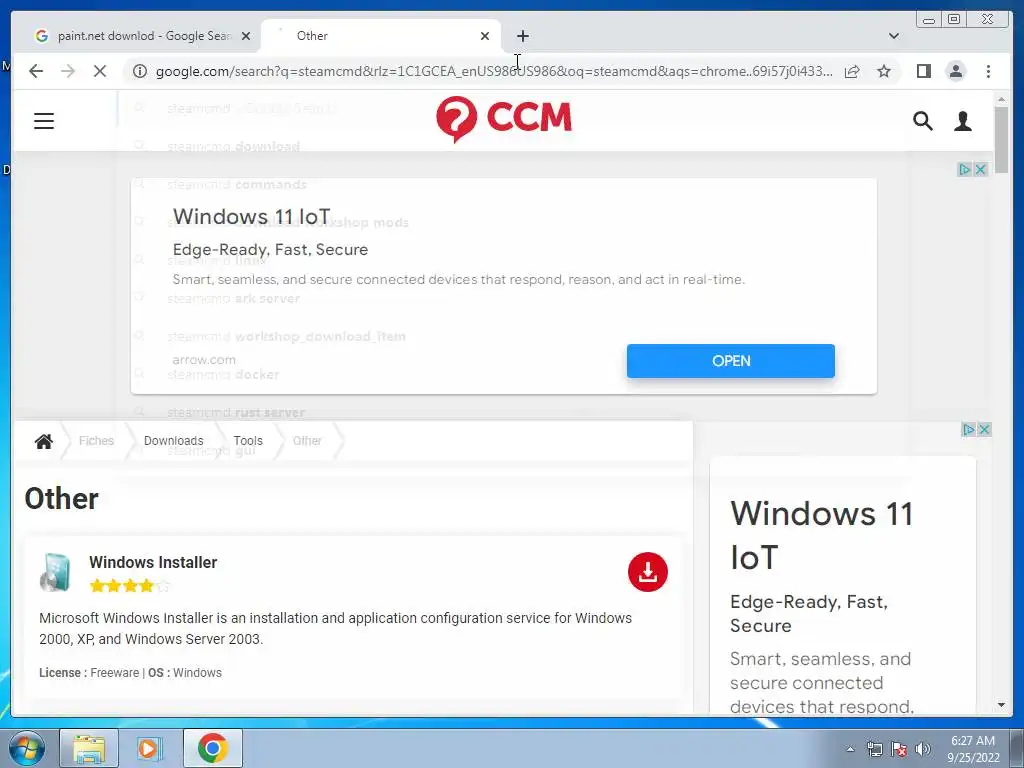
Task: Open the Downloads breadcrumb
Action: (x=174, y=441)
